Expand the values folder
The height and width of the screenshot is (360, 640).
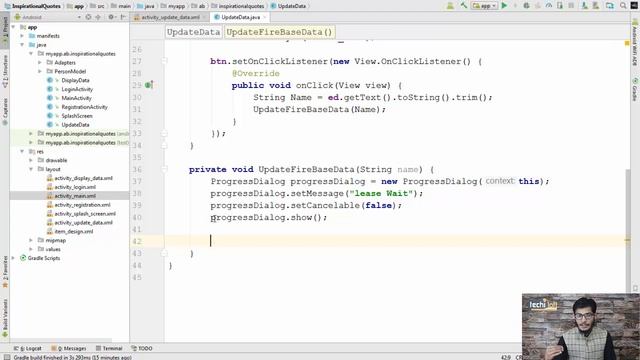click(x=31, y=249)
